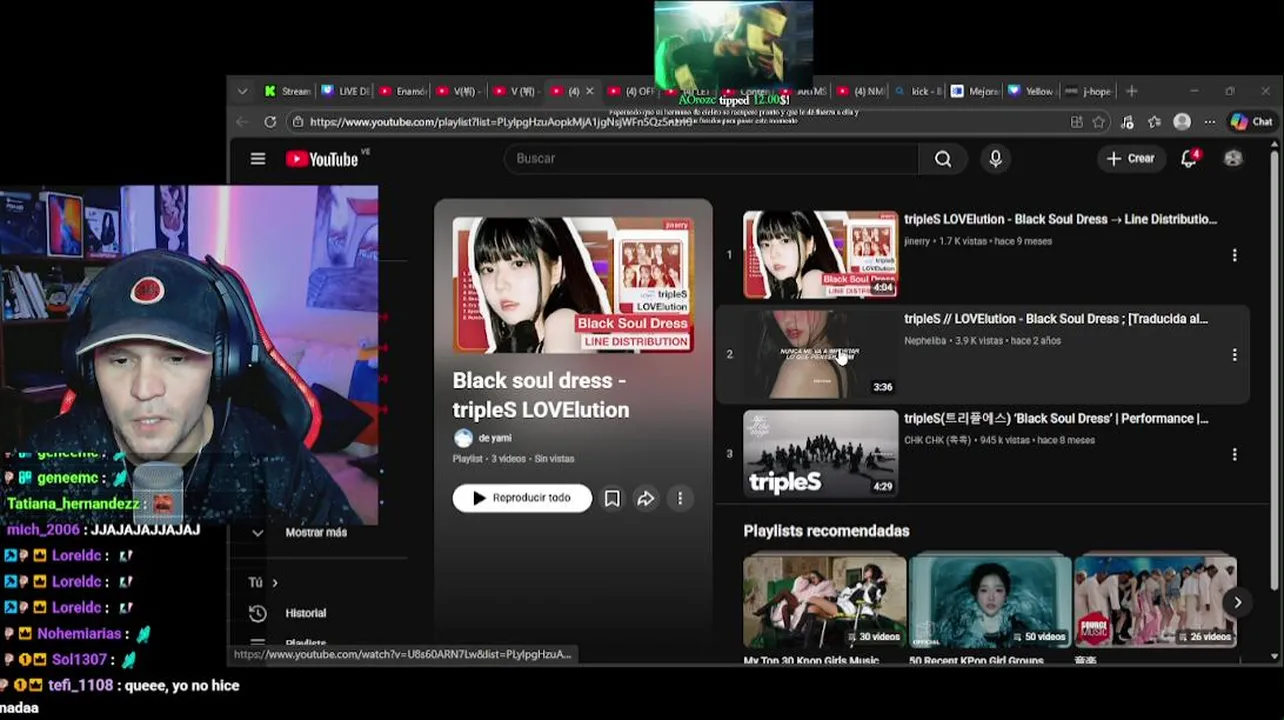The image size is (1284, 720).
Task: Click the Sol1307 chat username
Action: tap(78, 660)
